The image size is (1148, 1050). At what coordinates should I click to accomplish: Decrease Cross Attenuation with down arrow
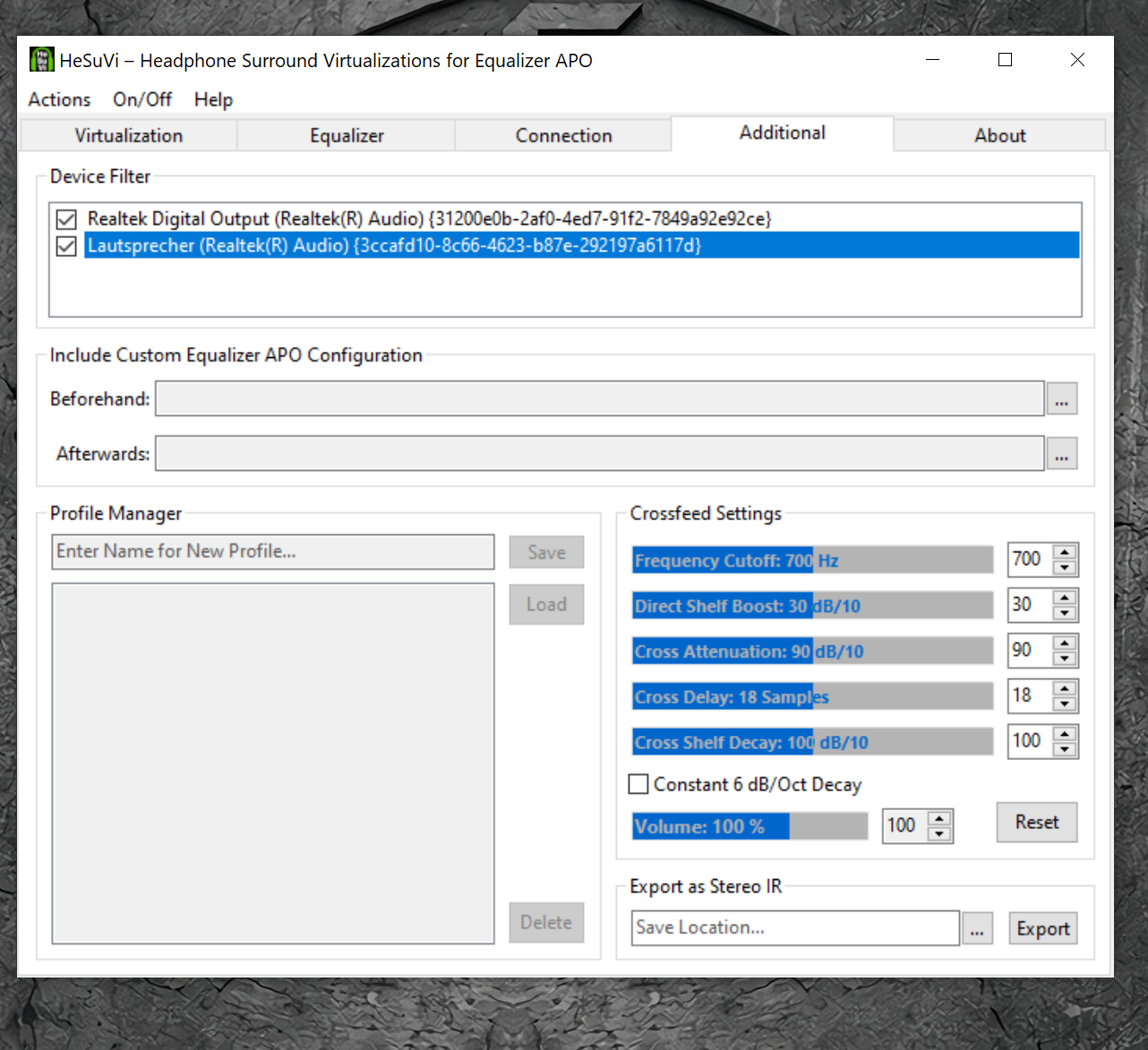(x=1065, y=658)
